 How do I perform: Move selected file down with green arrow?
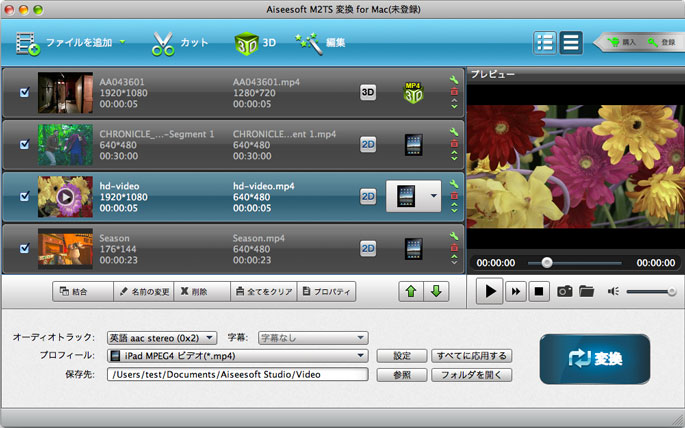tap(435, 291)
